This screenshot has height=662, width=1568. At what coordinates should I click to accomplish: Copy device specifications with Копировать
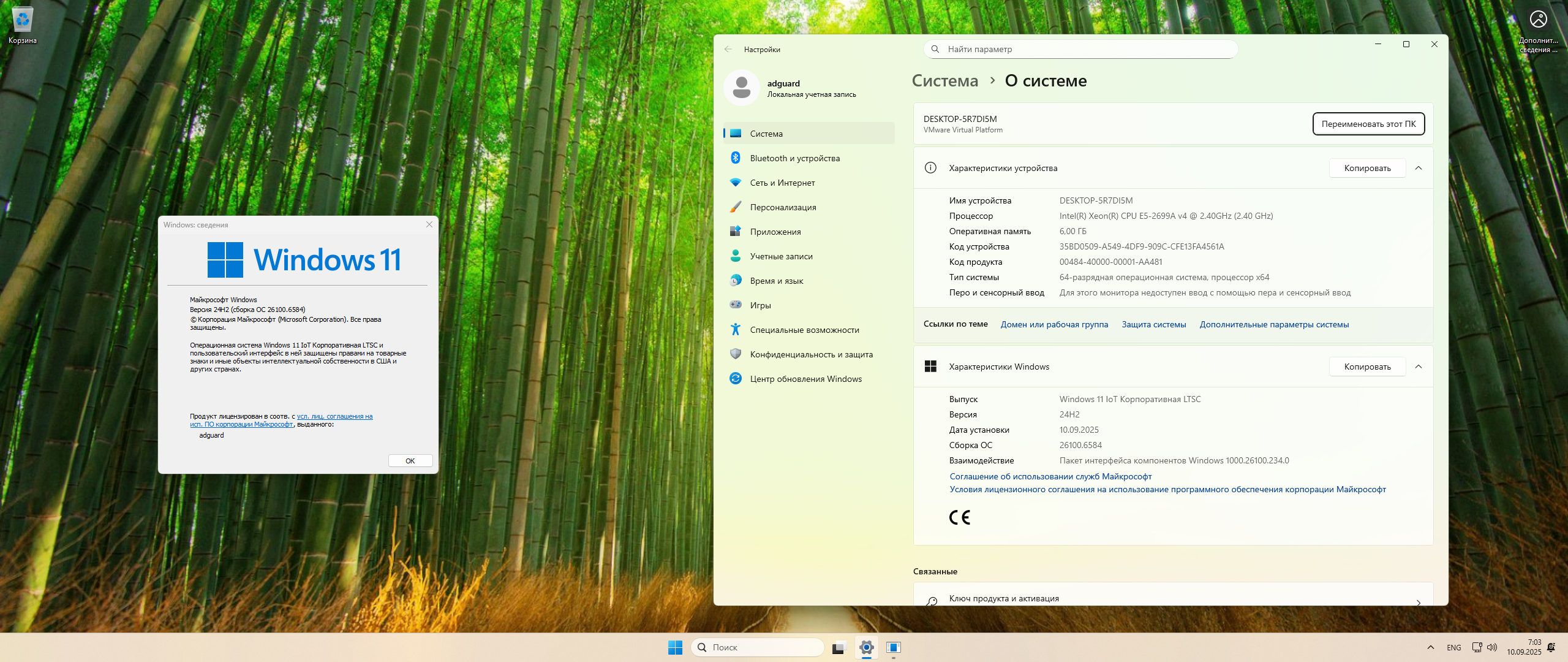(1367, 168)
